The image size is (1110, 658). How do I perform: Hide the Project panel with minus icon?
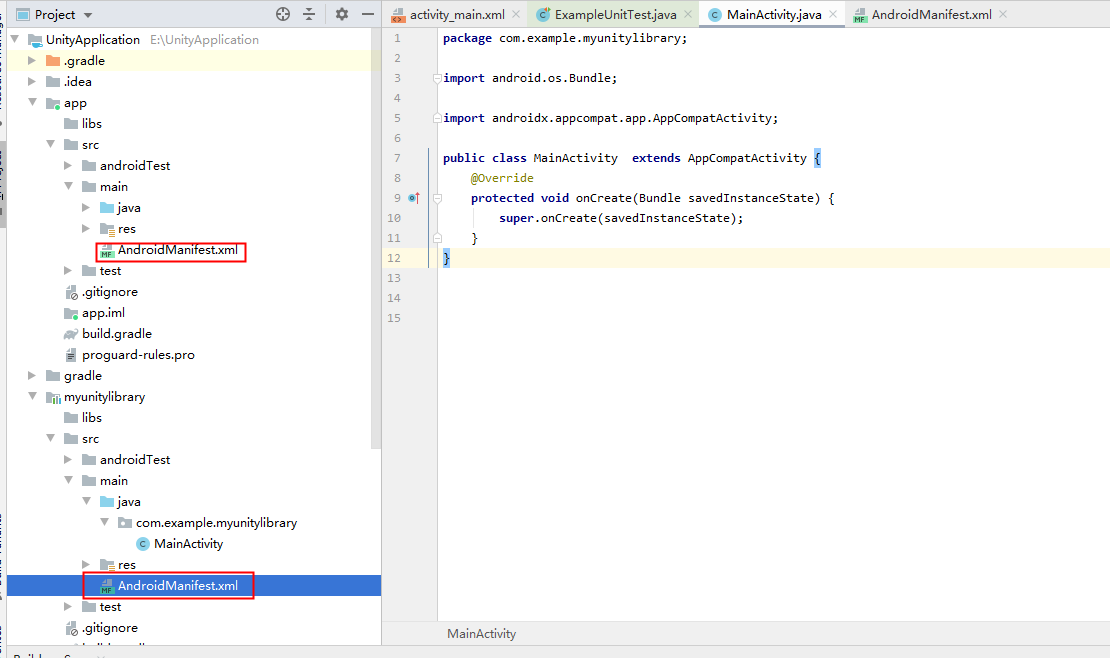pos(367,14)
